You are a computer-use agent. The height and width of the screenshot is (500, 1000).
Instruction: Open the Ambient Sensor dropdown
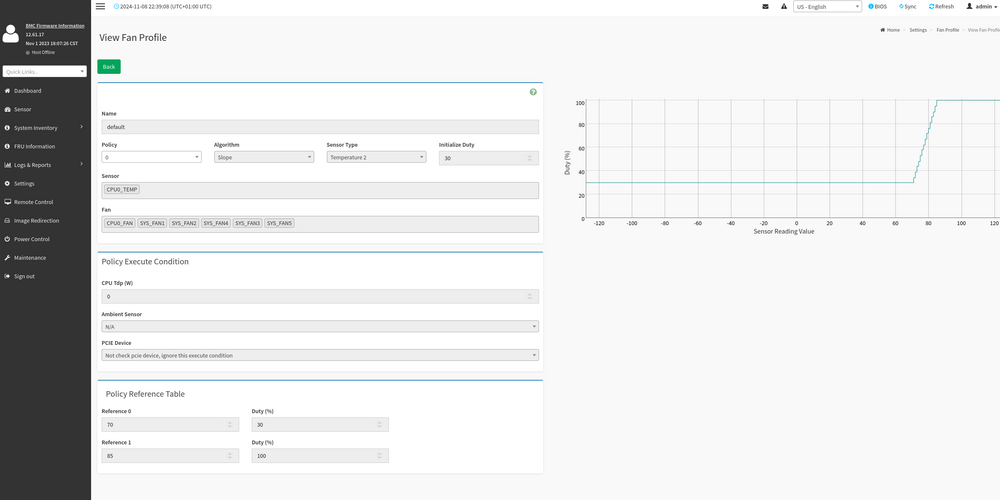pos(320,327)
